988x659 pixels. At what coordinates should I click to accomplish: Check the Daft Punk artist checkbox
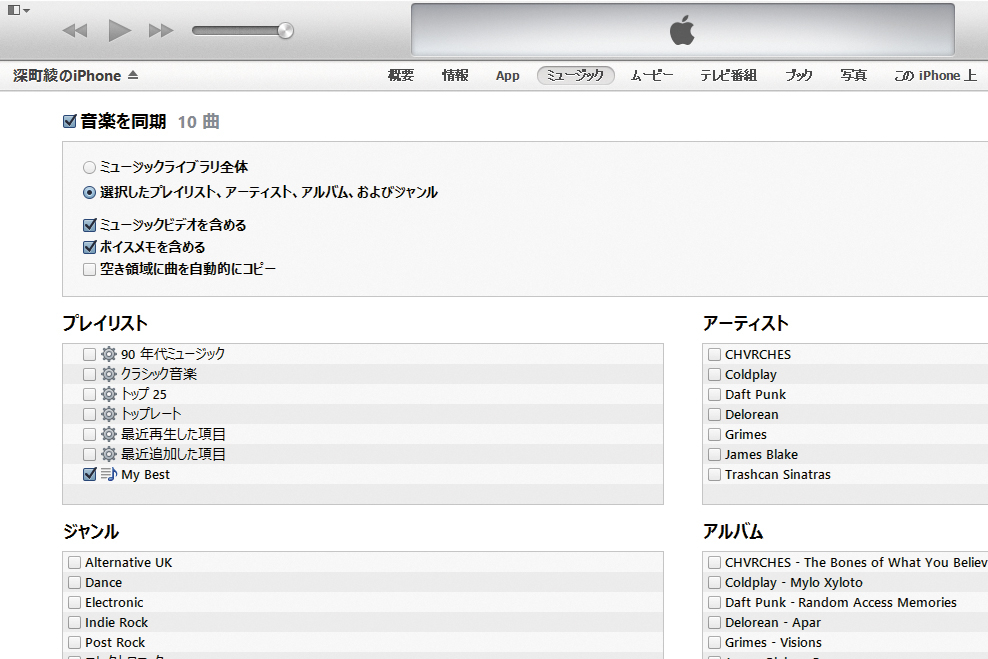(715, 395)
